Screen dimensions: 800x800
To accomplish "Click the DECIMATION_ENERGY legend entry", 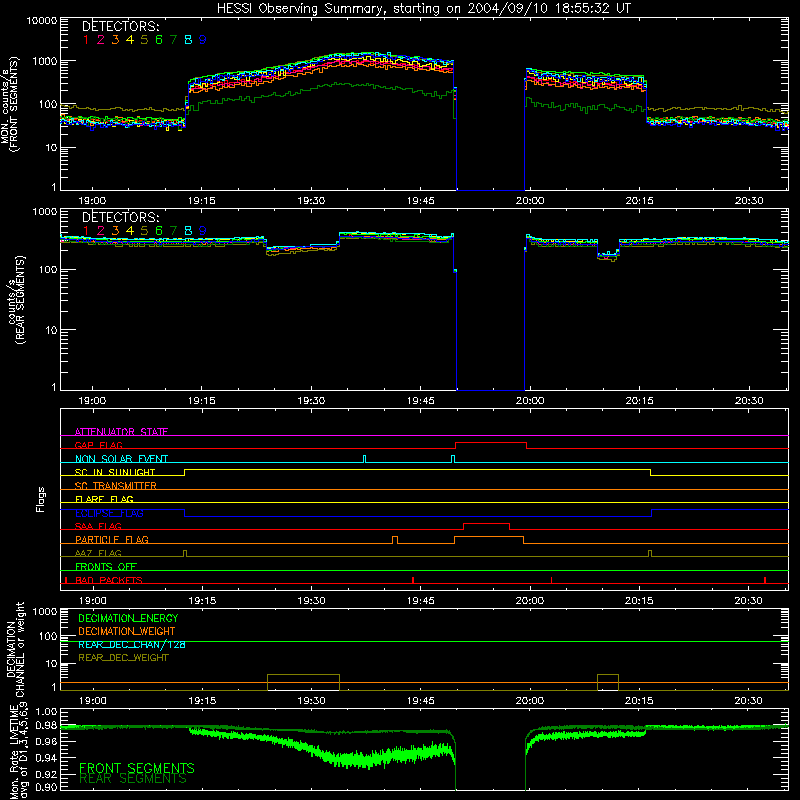I will [x=128, y=618].
